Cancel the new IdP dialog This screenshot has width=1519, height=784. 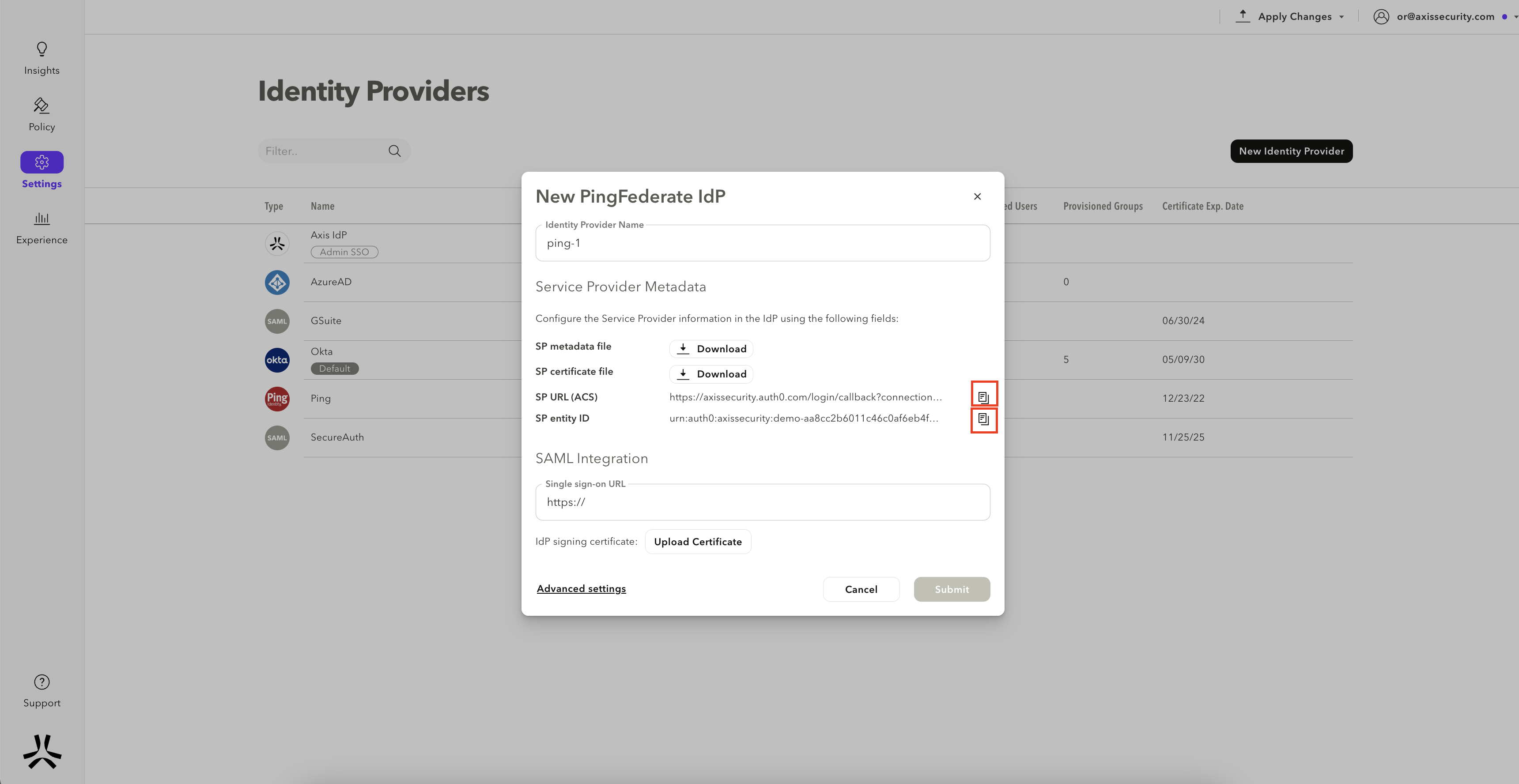[861, 589]
